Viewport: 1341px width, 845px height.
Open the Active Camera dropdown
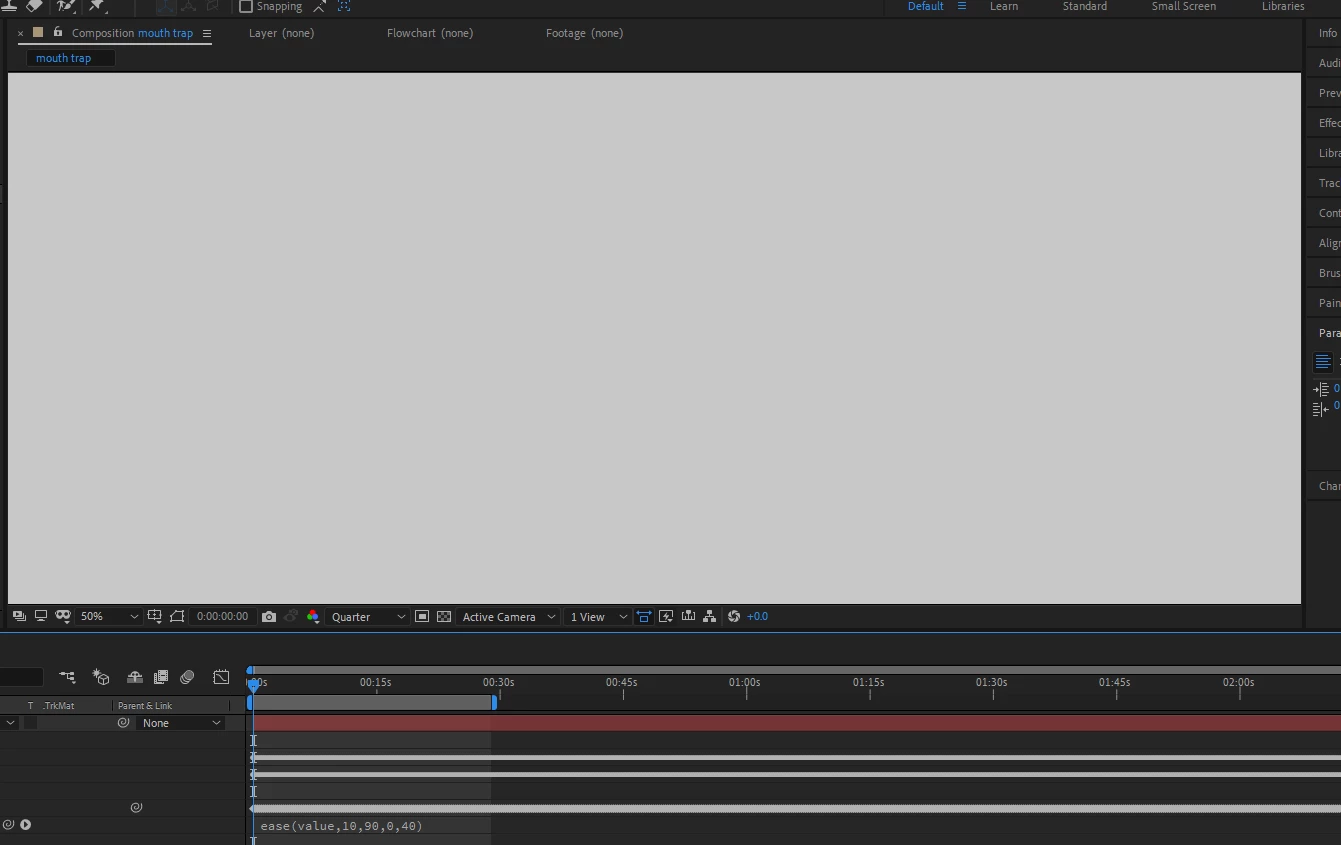click(508, 617)
